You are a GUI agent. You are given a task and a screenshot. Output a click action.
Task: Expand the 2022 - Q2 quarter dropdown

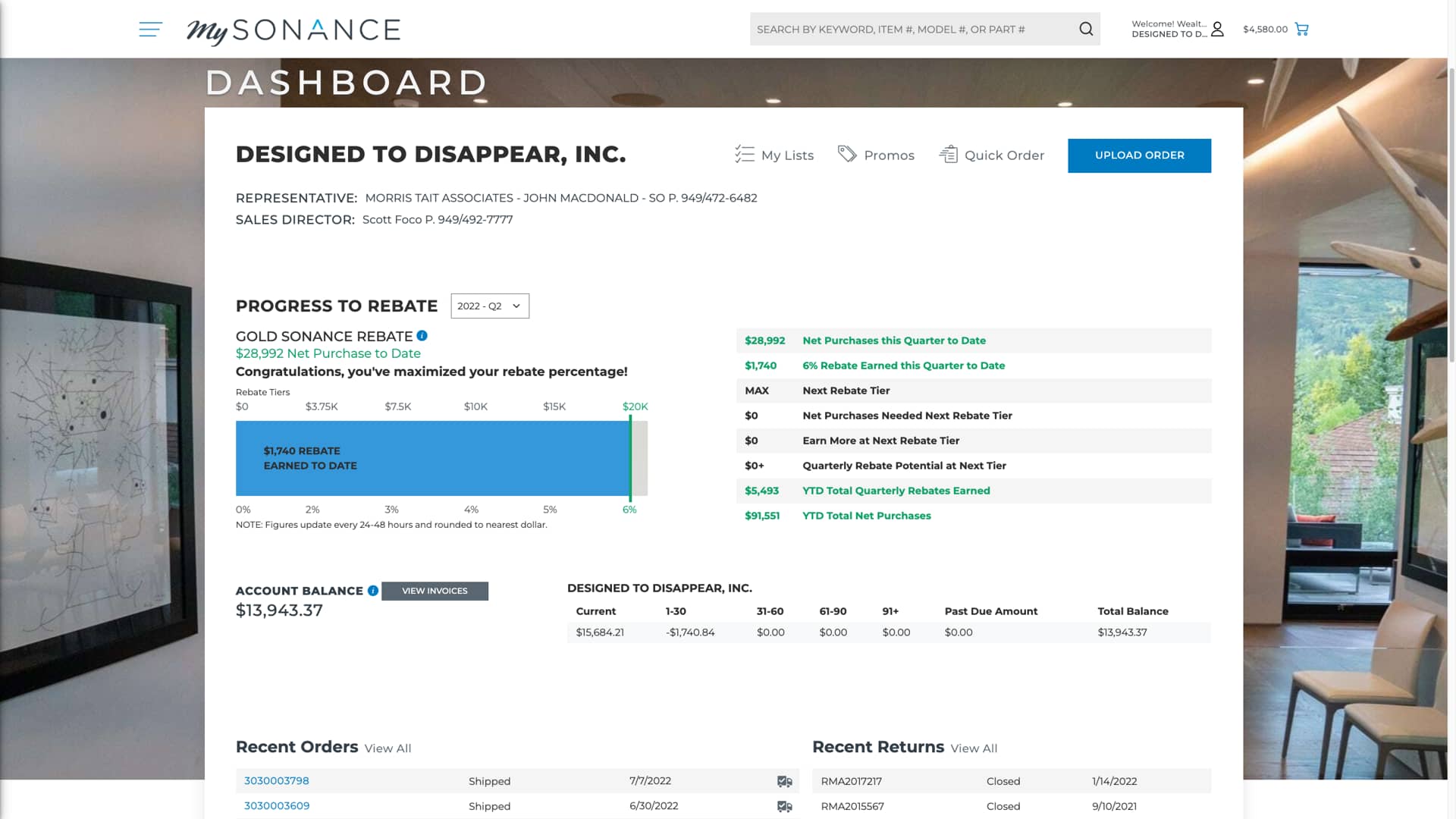coord(490,306)
